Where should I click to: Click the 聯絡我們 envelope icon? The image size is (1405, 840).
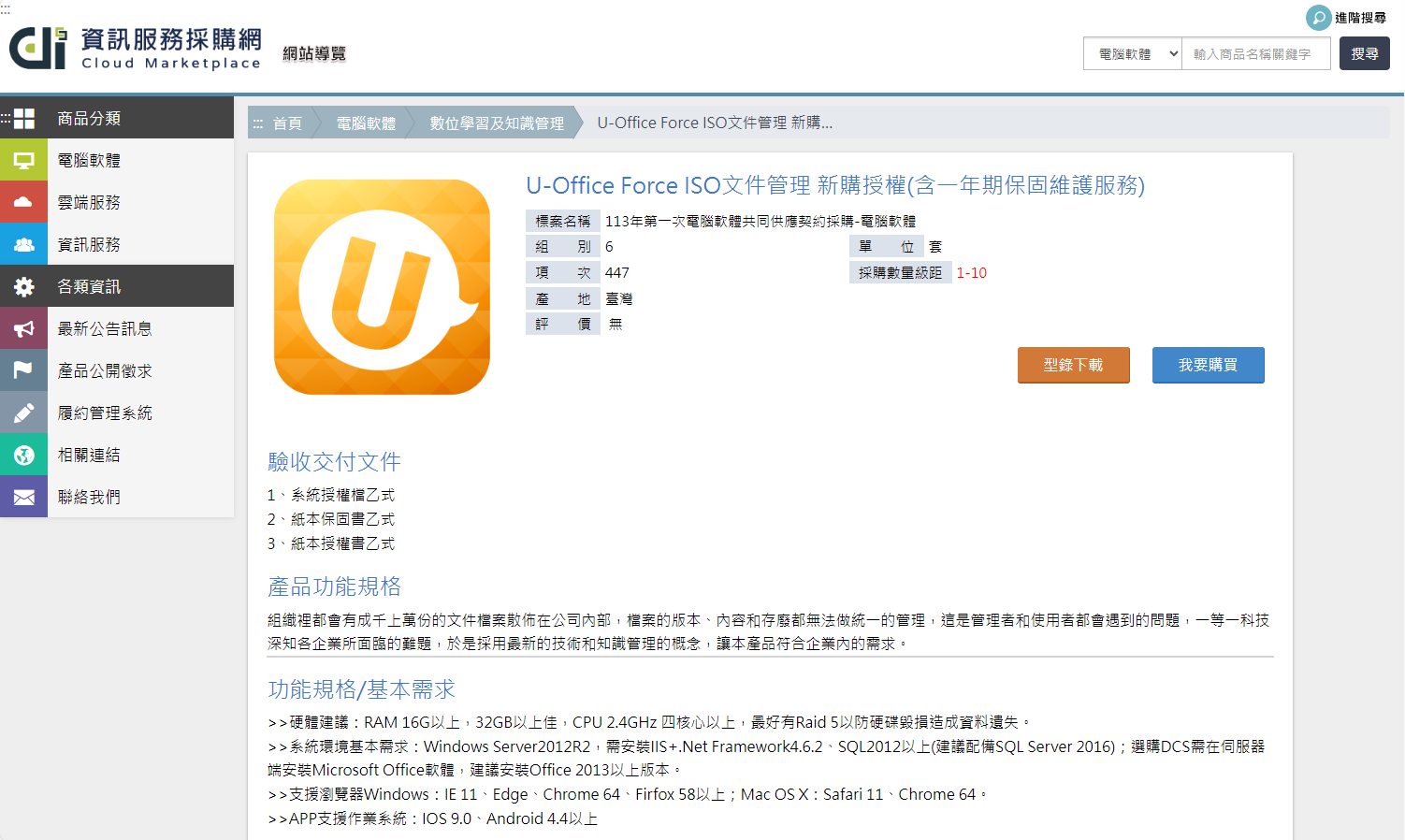[23, 497]
